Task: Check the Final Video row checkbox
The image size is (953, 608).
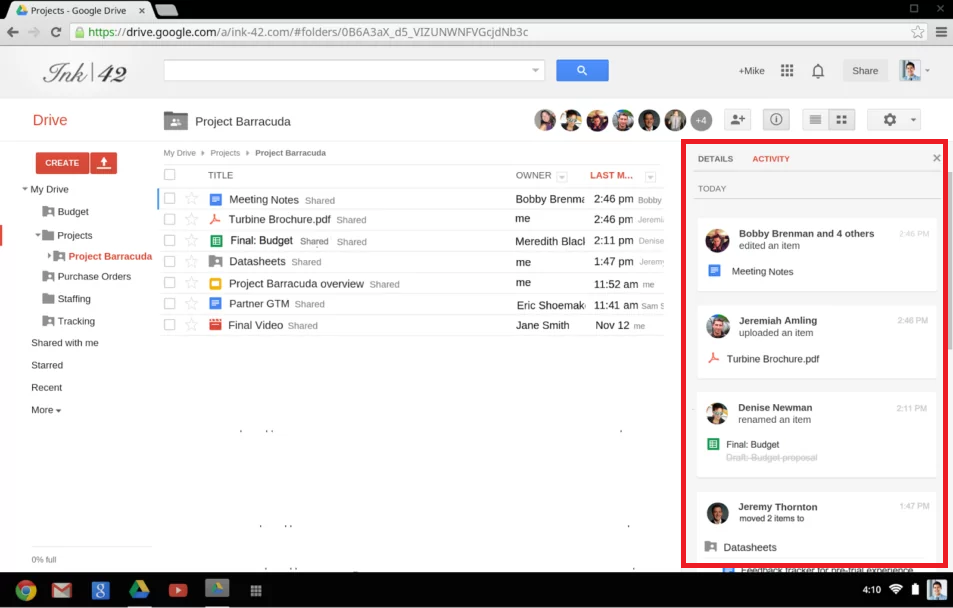Action: [170, 325]
